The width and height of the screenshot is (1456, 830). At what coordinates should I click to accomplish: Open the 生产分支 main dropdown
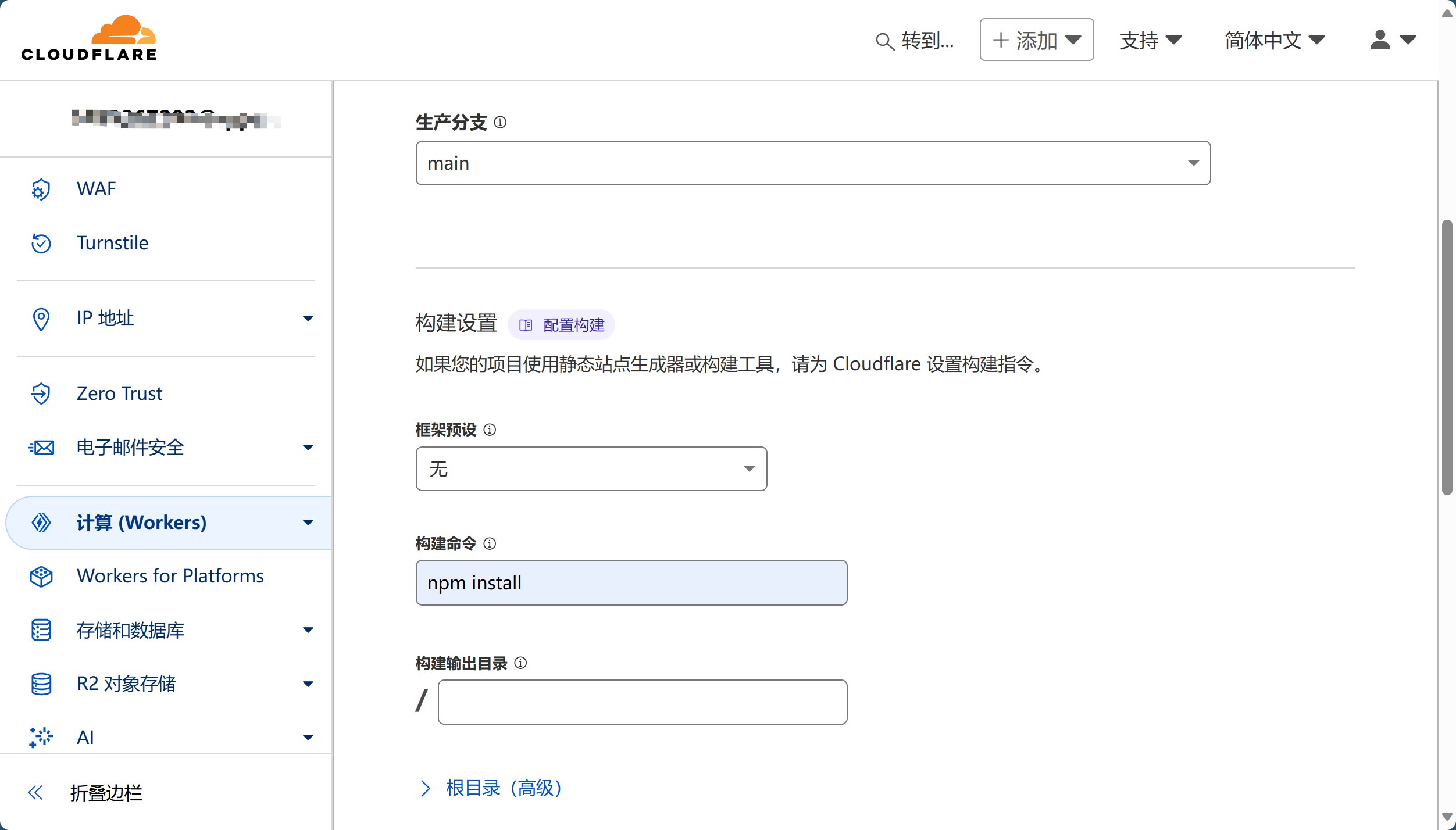813,163
